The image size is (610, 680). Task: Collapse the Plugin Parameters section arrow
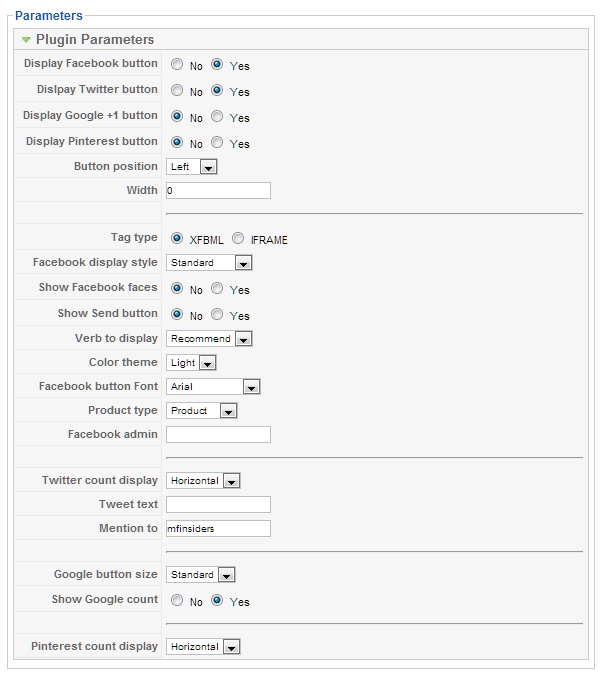(x=25, y=40)
